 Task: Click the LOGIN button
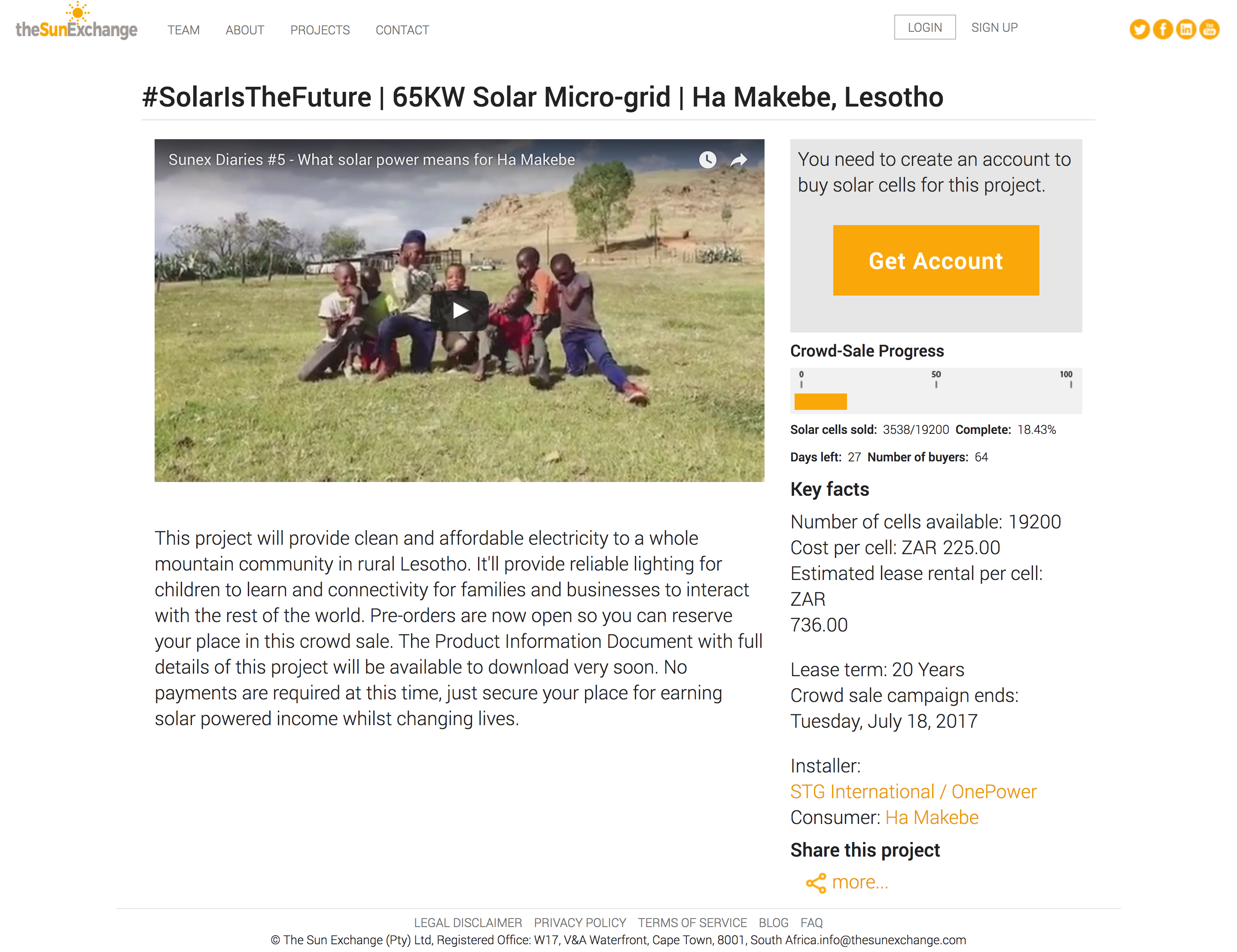pos(924,27)
